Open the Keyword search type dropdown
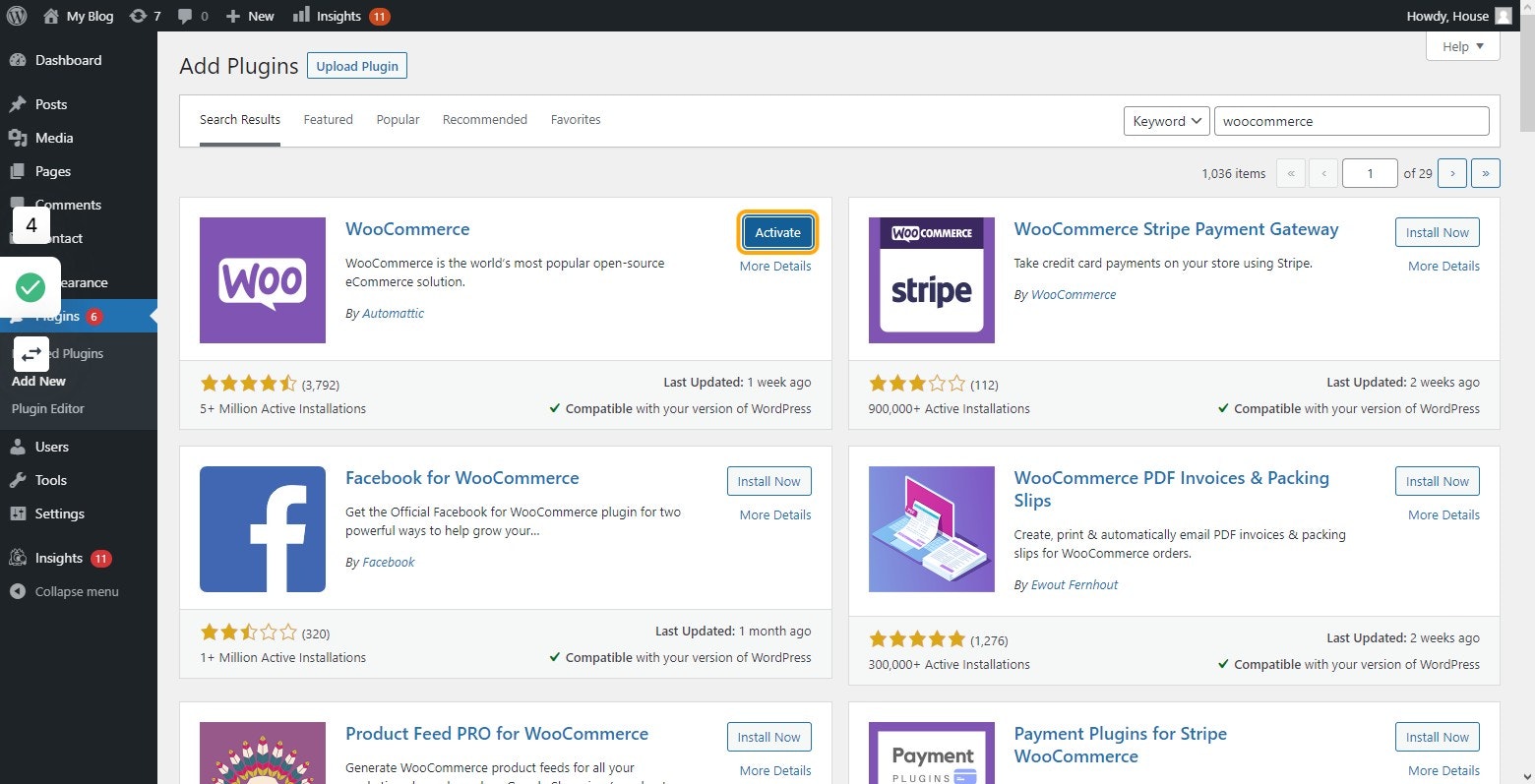This screenshot has height=784, width=1535. click(x=1166, y=121)
